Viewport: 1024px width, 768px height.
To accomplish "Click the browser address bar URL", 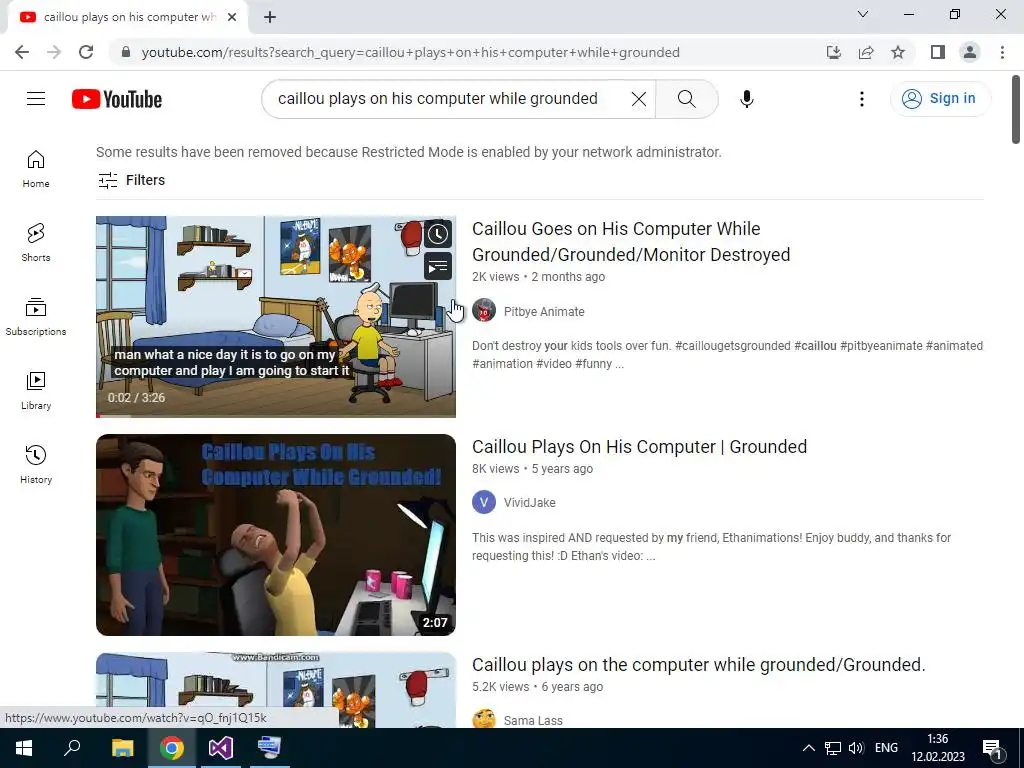I will click(410, 52).
